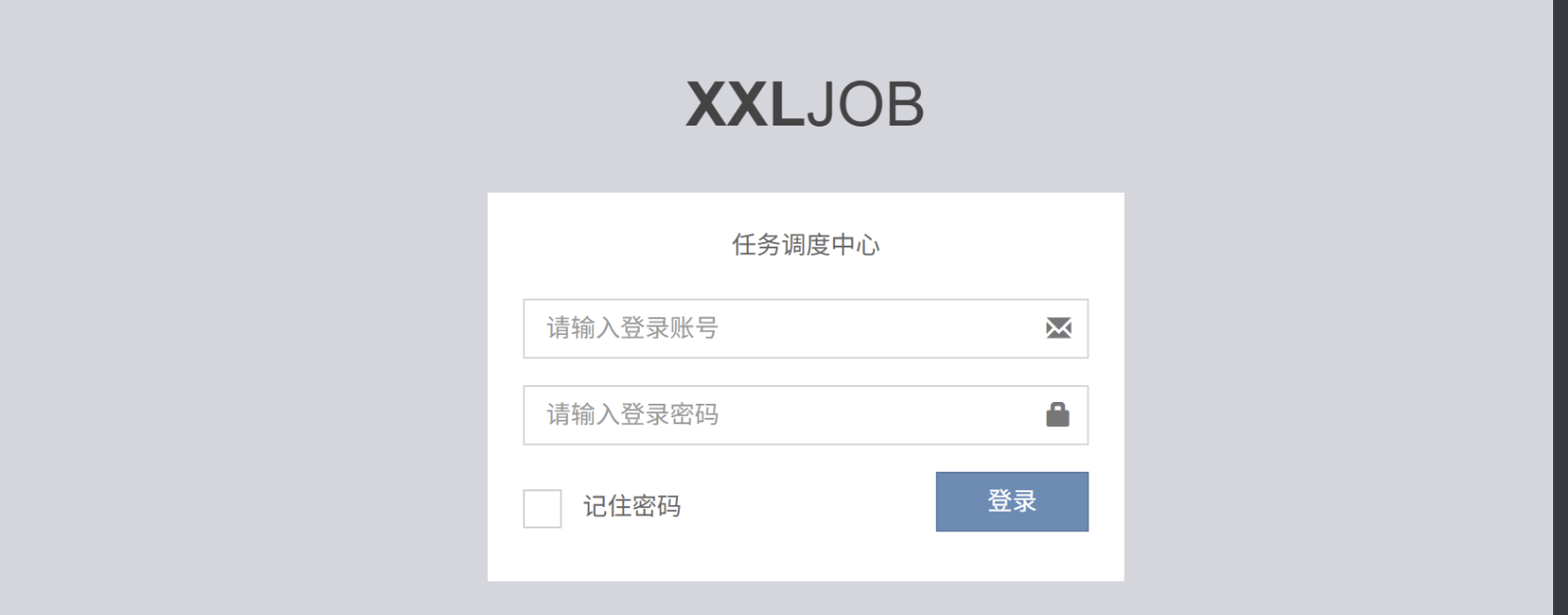Click the 记住密码 label text
This screenshot has height=615, width=1568.
point(632,506)
